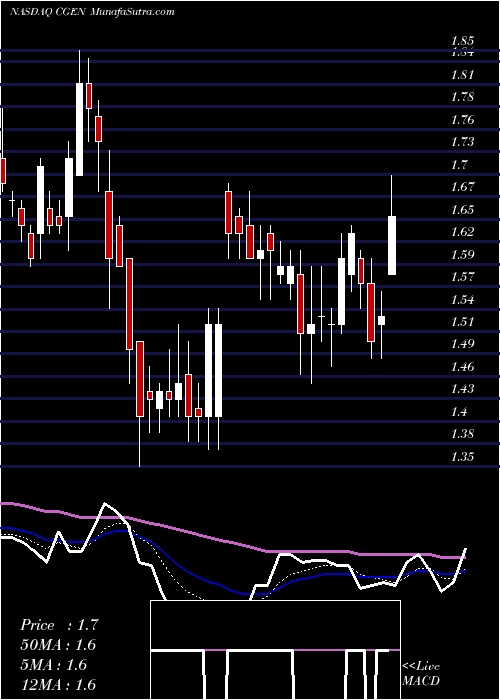Viewport: 500px width, 700px height.
Task: Click the 50MA : 1.6 readout
Action: point(58,646)
